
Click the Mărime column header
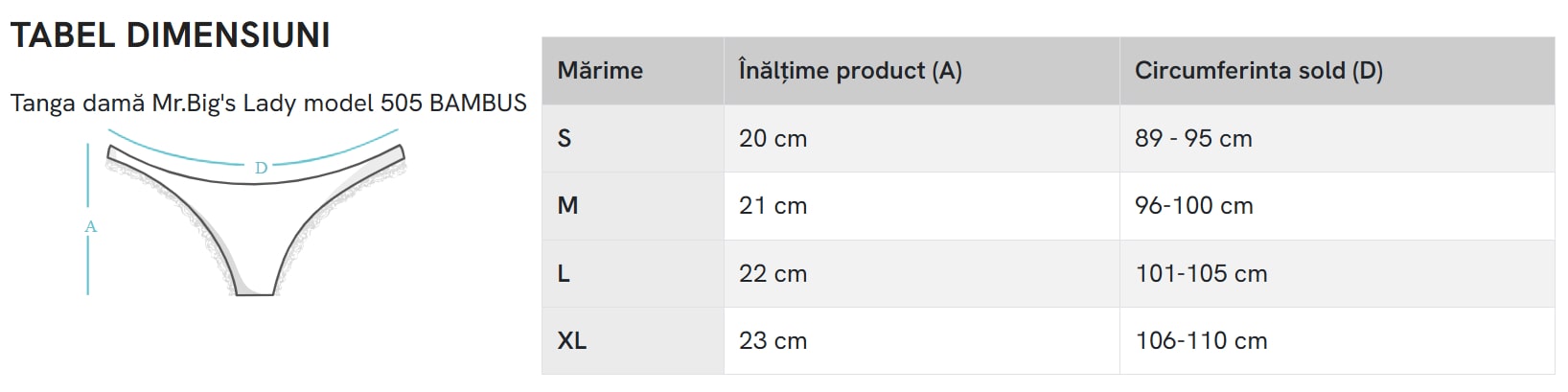pos(600,71)
